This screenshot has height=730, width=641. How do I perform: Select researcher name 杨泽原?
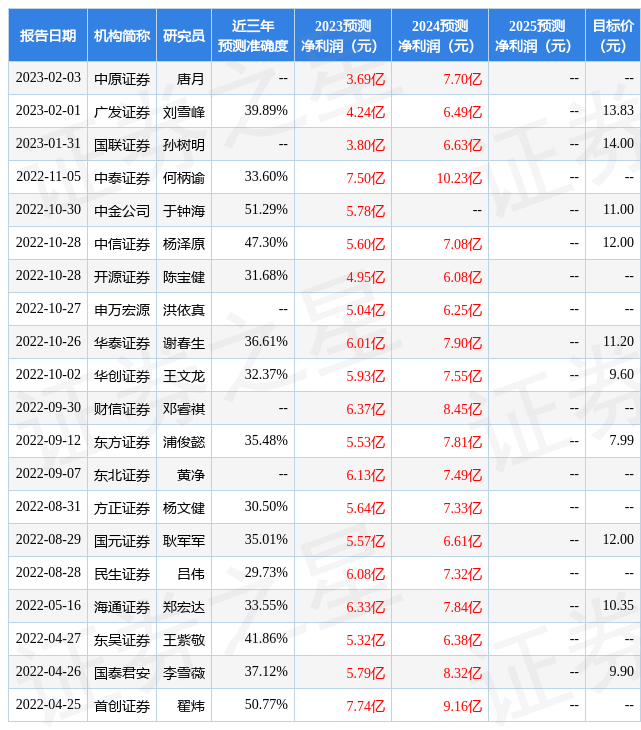[x=184, y=244]
